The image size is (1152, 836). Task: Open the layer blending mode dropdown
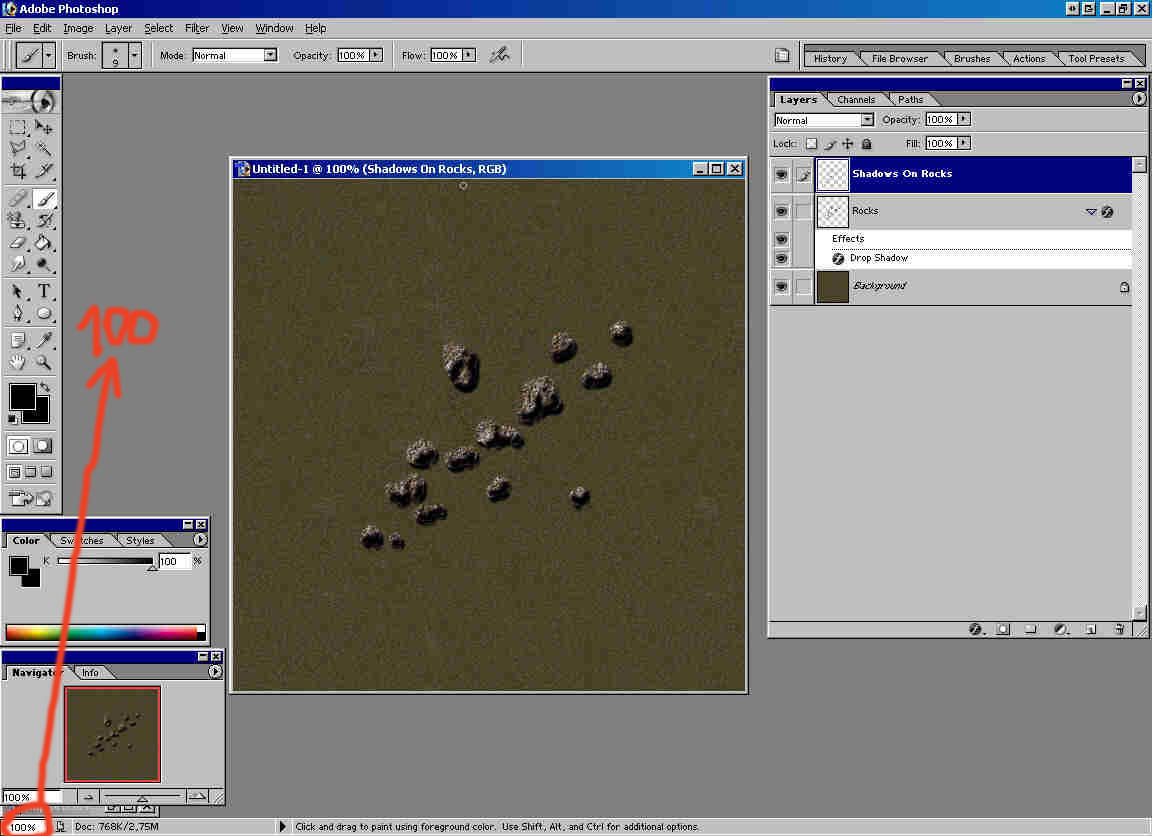click(866, 119)
